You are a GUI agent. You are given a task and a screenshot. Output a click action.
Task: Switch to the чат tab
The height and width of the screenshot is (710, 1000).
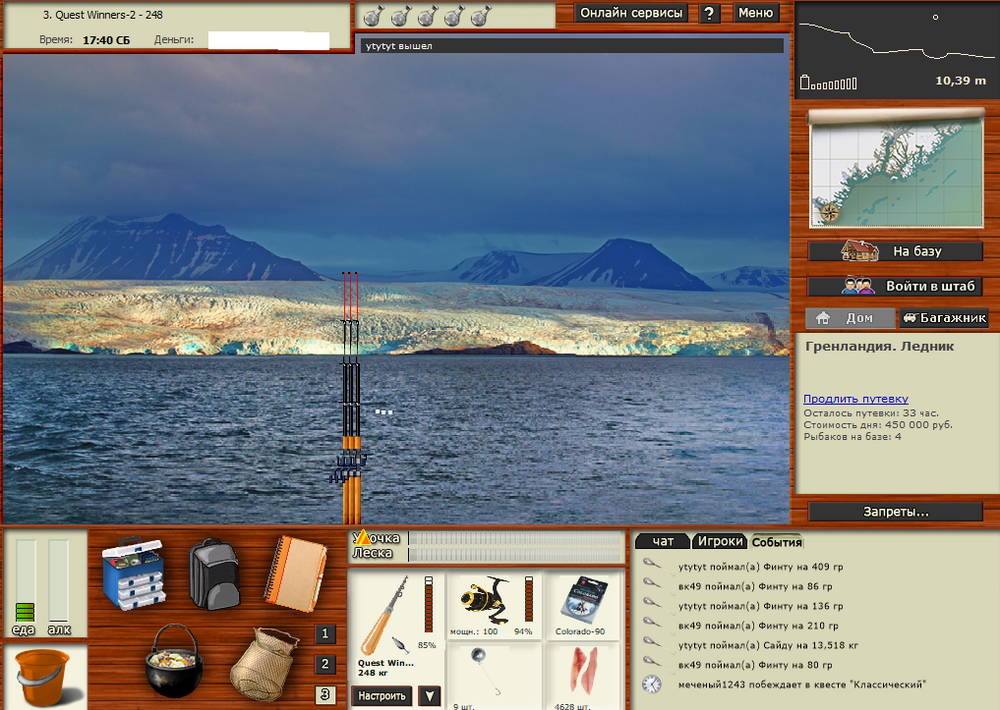click(x=662, y=541)
